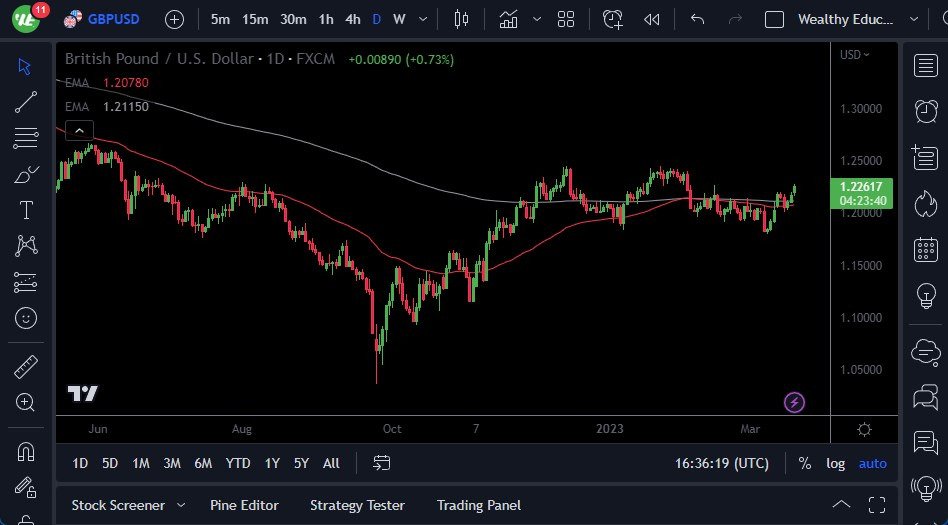Image resolution: width=948 pixels, height=525 pixels.
Task: Set timeframe to 4h
Action: 352,19
